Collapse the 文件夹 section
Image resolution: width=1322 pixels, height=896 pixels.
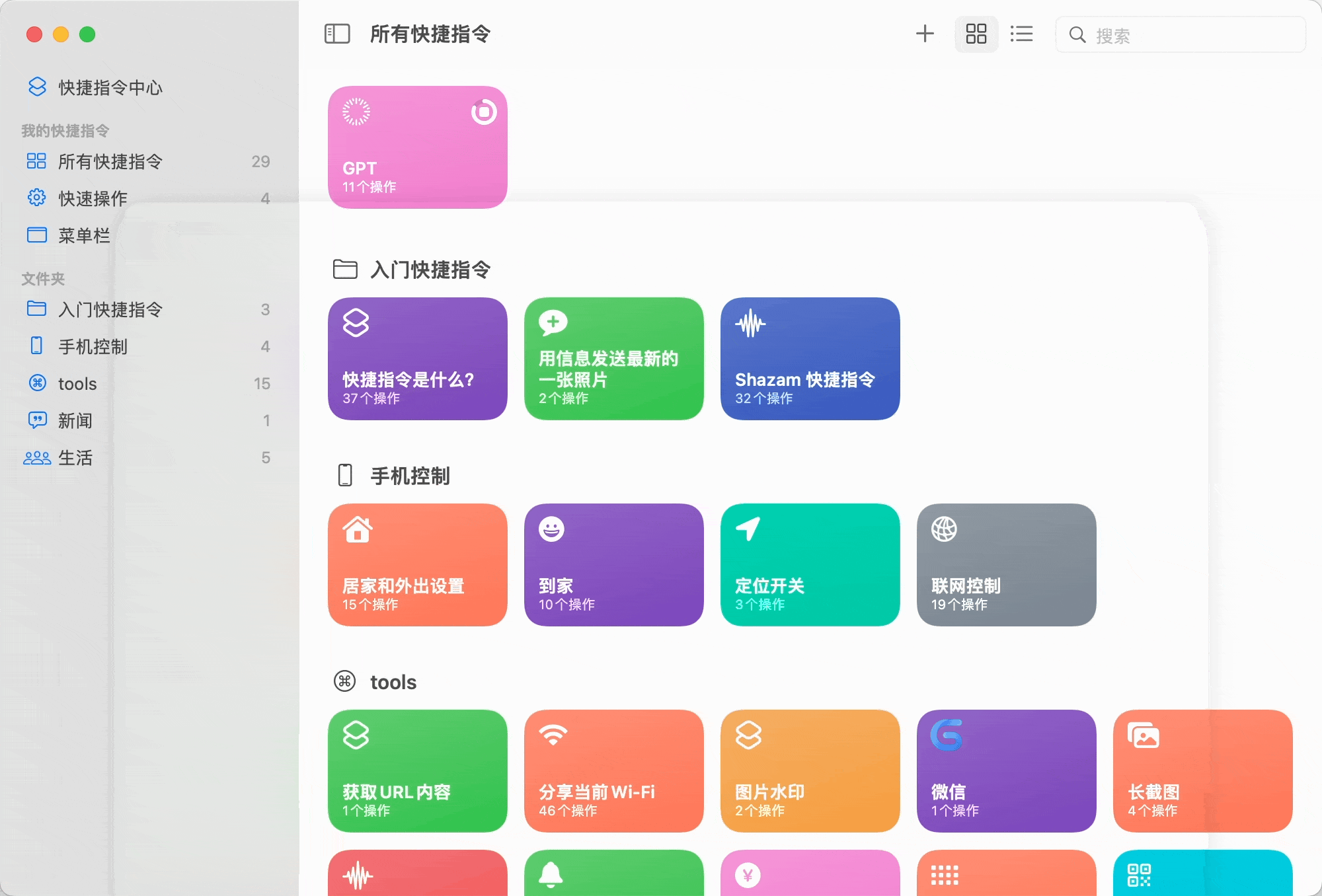(x=43, y=278)
